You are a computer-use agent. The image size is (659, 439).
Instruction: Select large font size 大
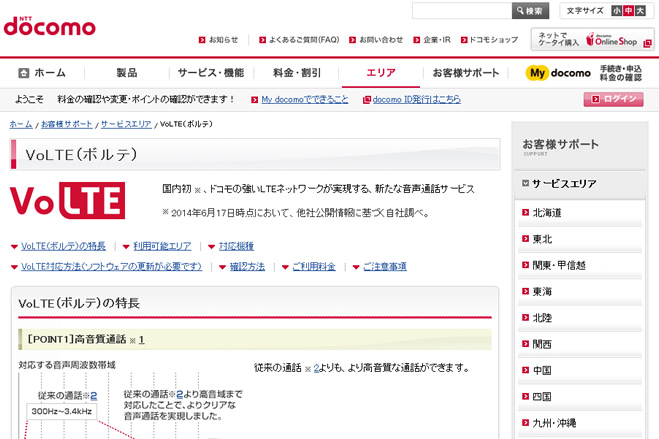640,11
